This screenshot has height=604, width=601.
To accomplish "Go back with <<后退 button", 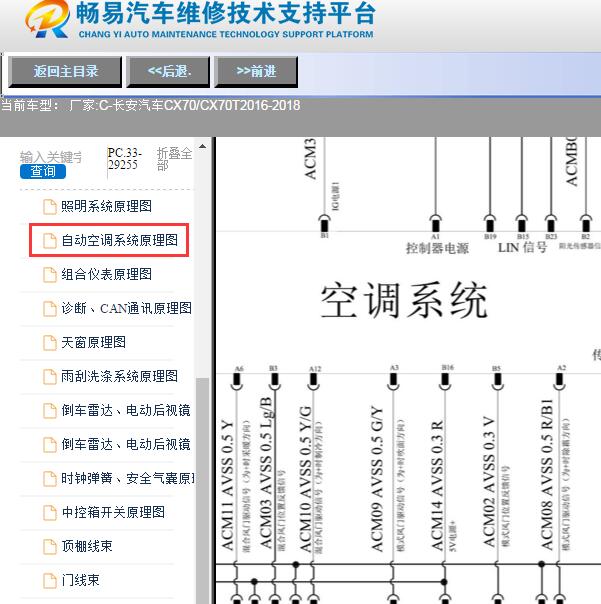I will tap(168, 72).
